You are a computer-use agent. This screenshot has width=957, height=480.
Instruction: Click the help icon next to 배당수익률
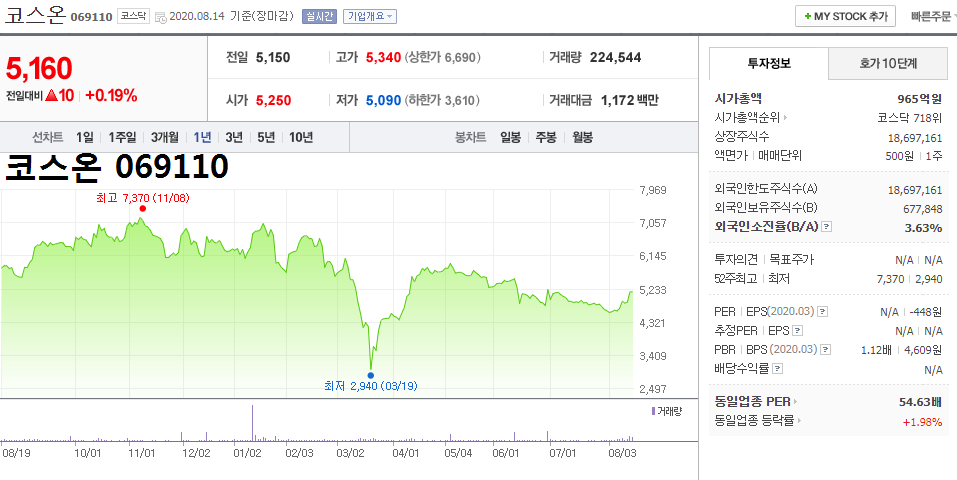click(x=778, y=369)
